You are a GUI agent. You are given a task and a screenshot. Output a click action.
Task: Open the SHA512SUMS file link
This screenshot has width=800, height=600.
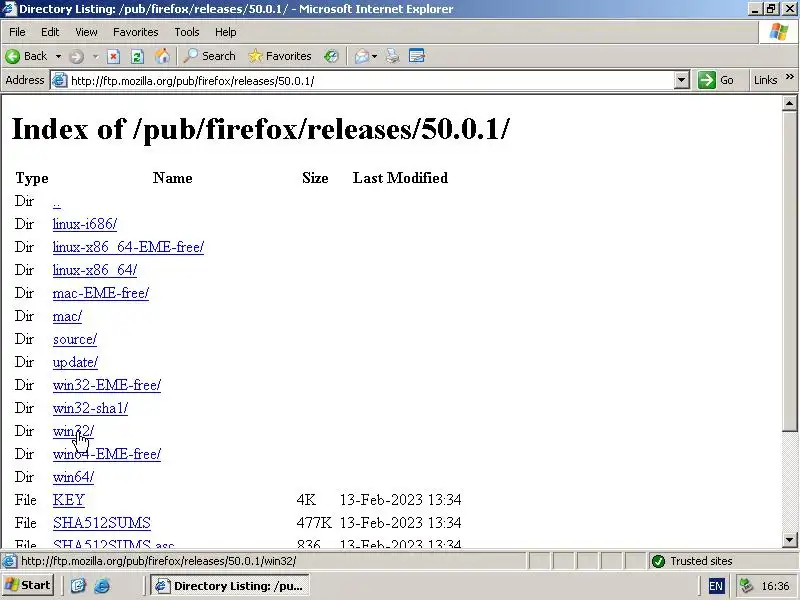coord(102,523)
